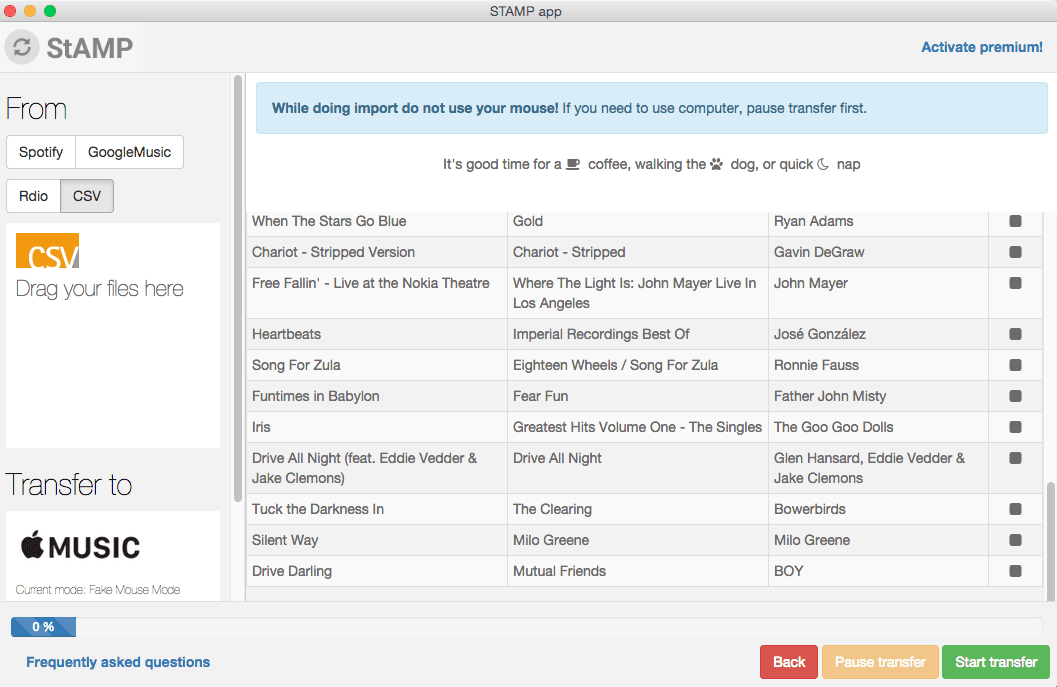1057x687 pixels.
Task: Toggle checkbox for When The Stars Go Blue
Action: 1015,221
